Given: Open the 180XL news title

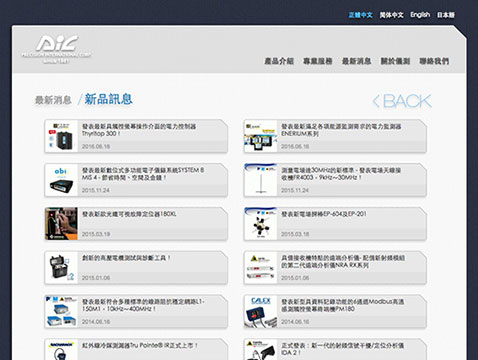Looking at the screenshot, I should (129, 214).
